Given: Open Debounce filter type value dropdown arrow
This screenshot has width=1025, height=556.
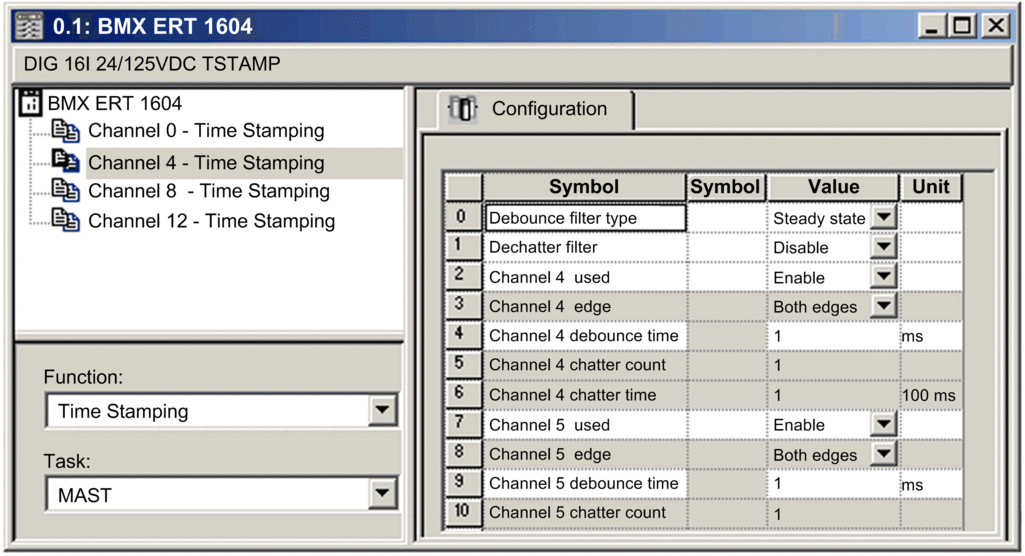Looking at the screenshot, I should point(884,217).
